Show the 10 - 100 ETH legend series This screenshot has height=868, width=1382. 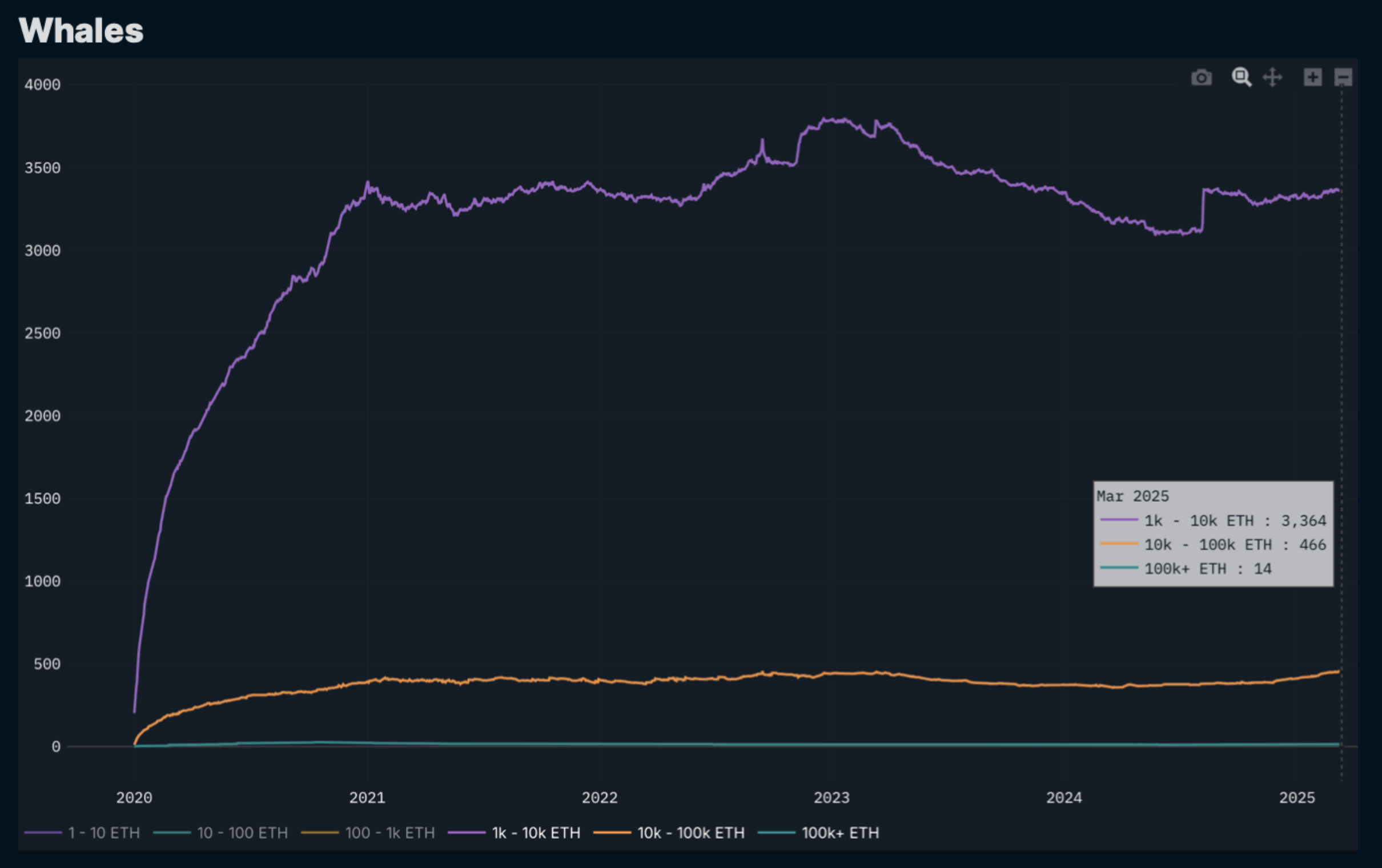242,833
